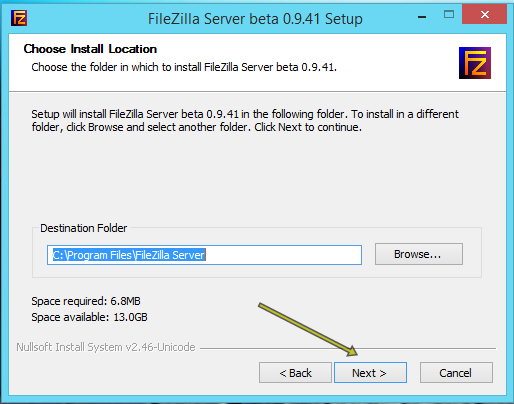This screenshot has width=514, height=404.
Task: Click the Nullsoft Install System version text
Action: coord(106,347)
